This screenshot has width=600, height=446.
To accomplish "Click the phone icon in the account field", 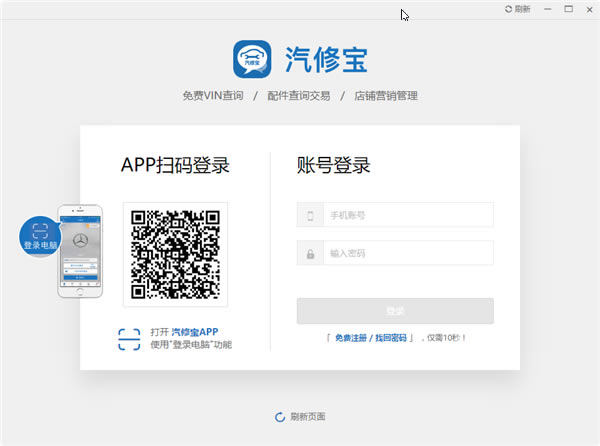I will 310,215.
